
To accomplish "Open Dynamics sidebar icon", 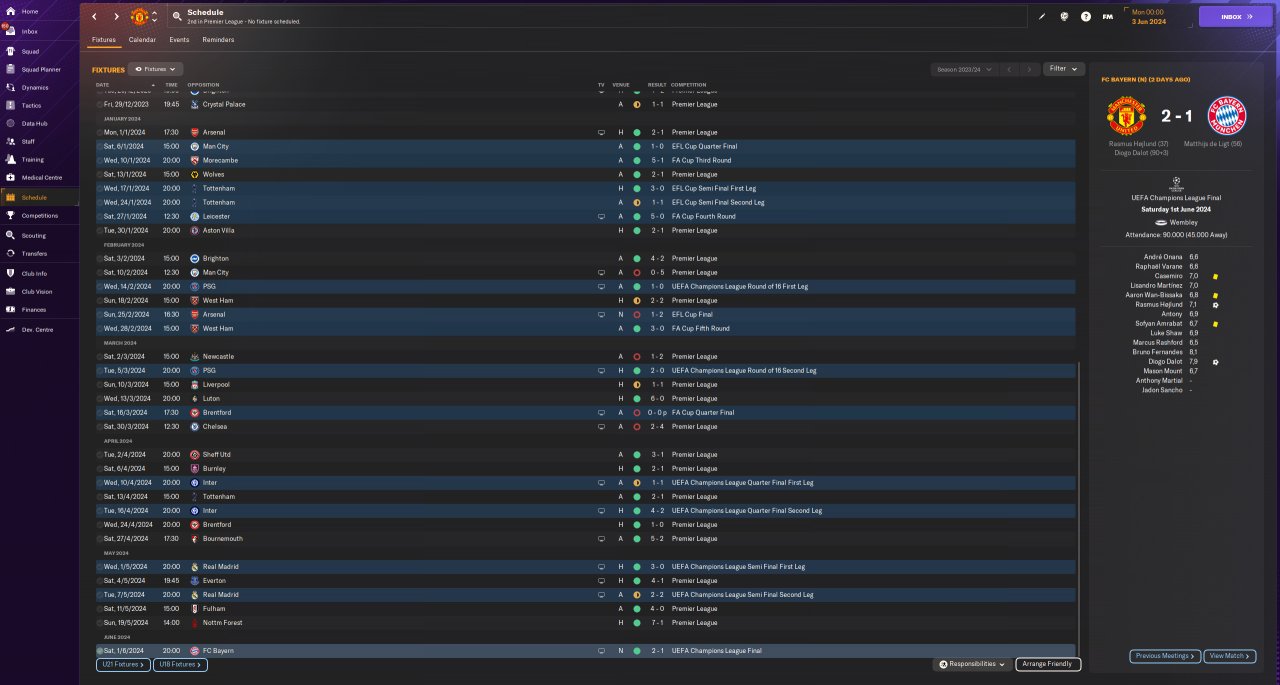I will pos(9,87).
